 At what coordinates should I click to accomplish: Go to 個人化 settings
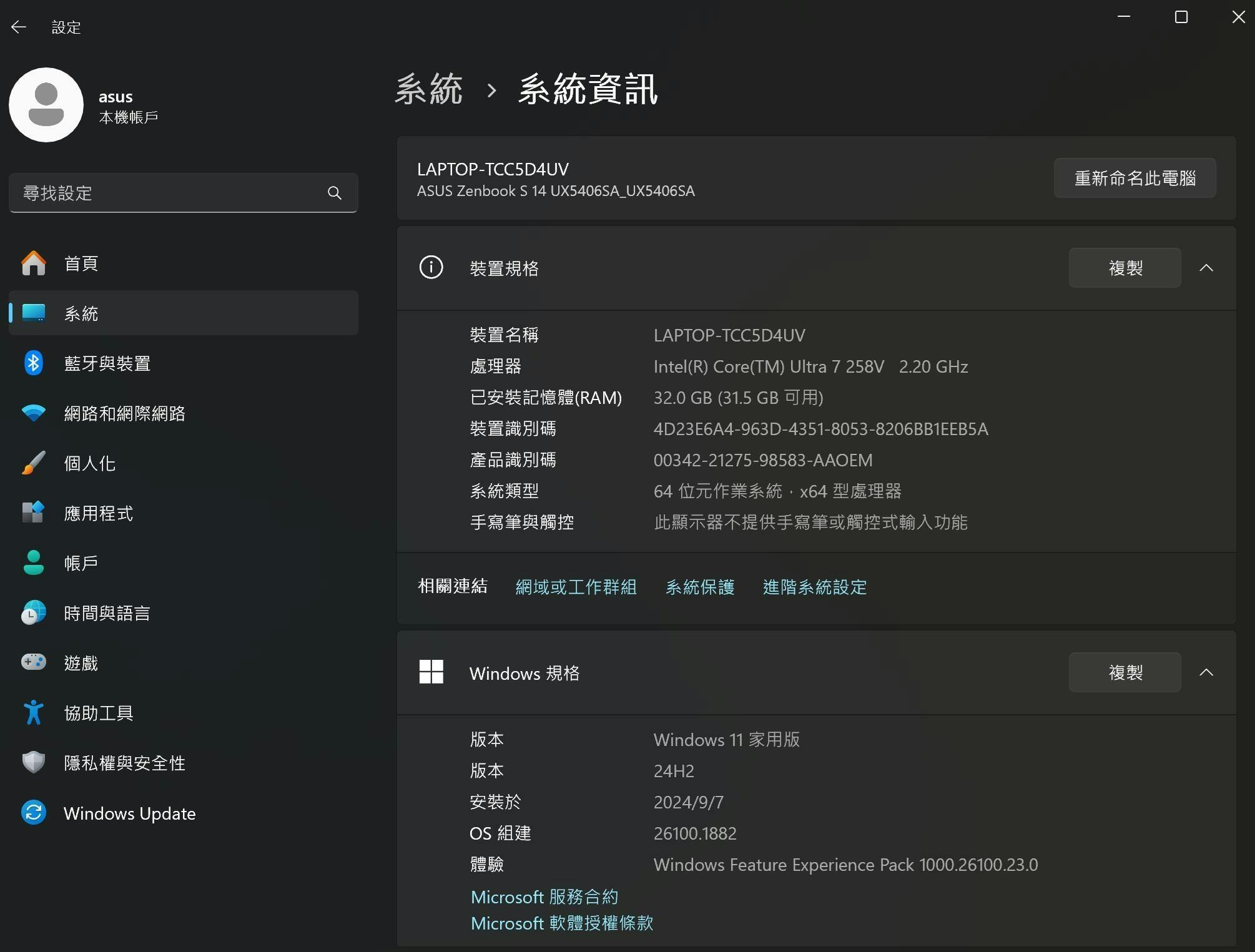coord(184,463)
